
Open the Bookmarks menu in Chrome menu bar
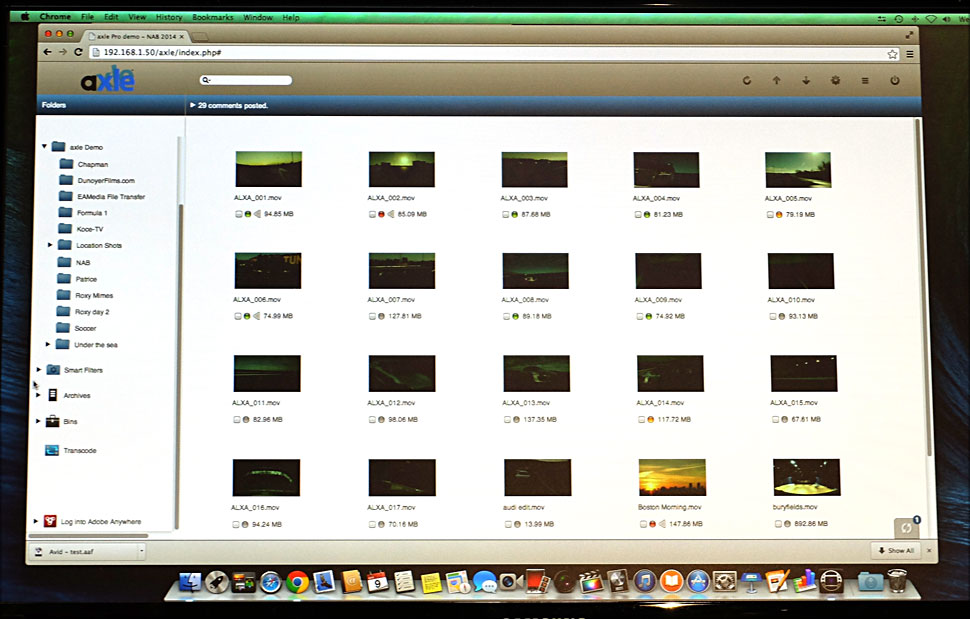(212, 17)
